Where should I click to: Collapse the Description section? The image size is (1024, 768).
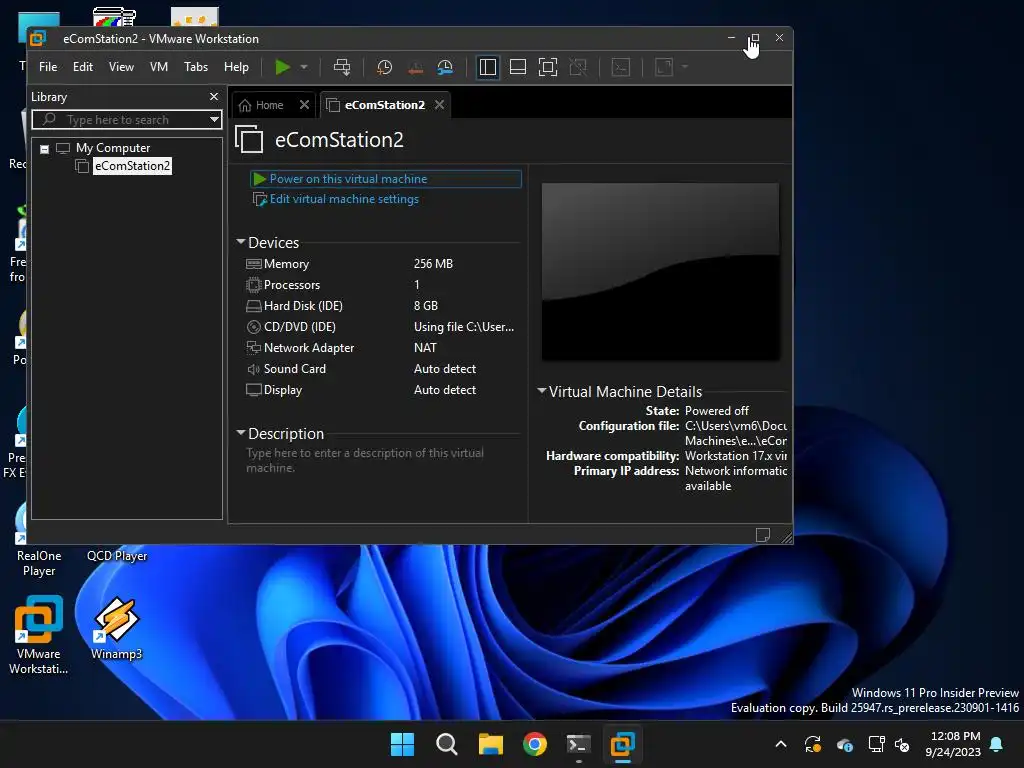pos(241,433)
